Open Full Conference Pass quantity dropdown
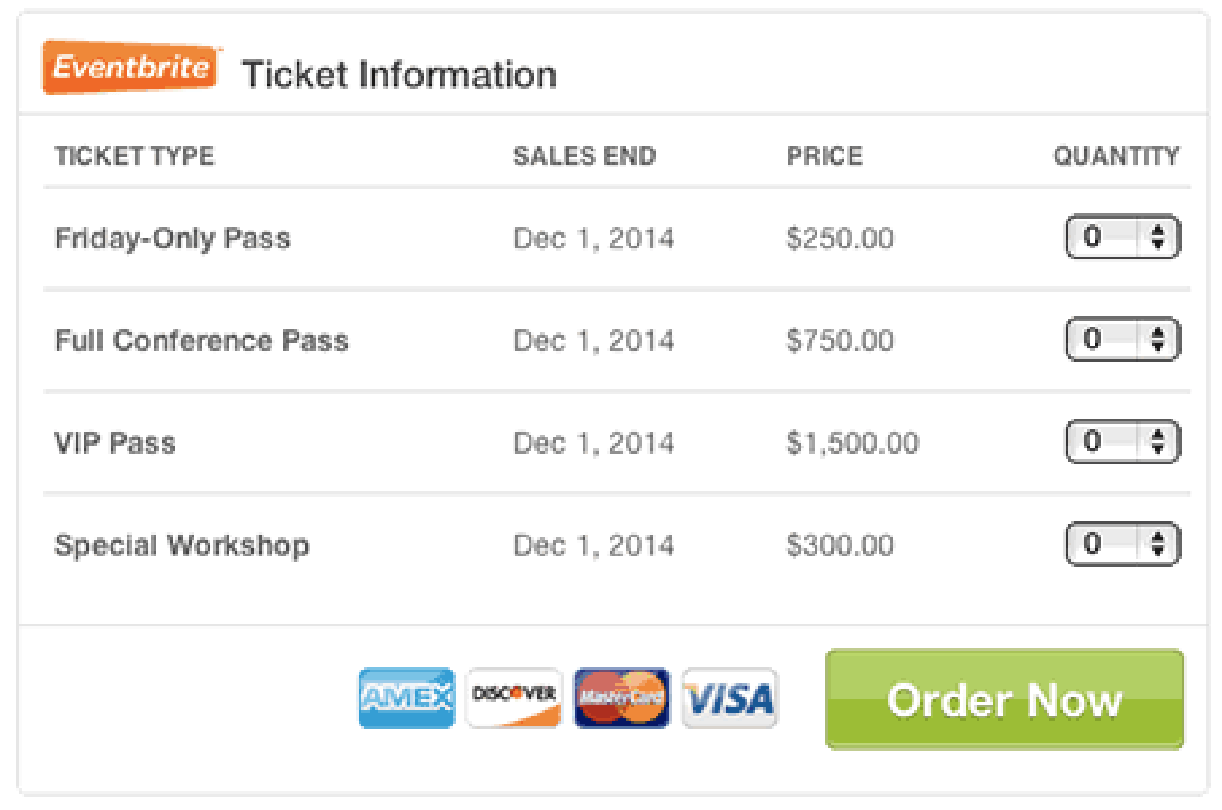Screen dimensions: 1222x810 coord(1123,340)
